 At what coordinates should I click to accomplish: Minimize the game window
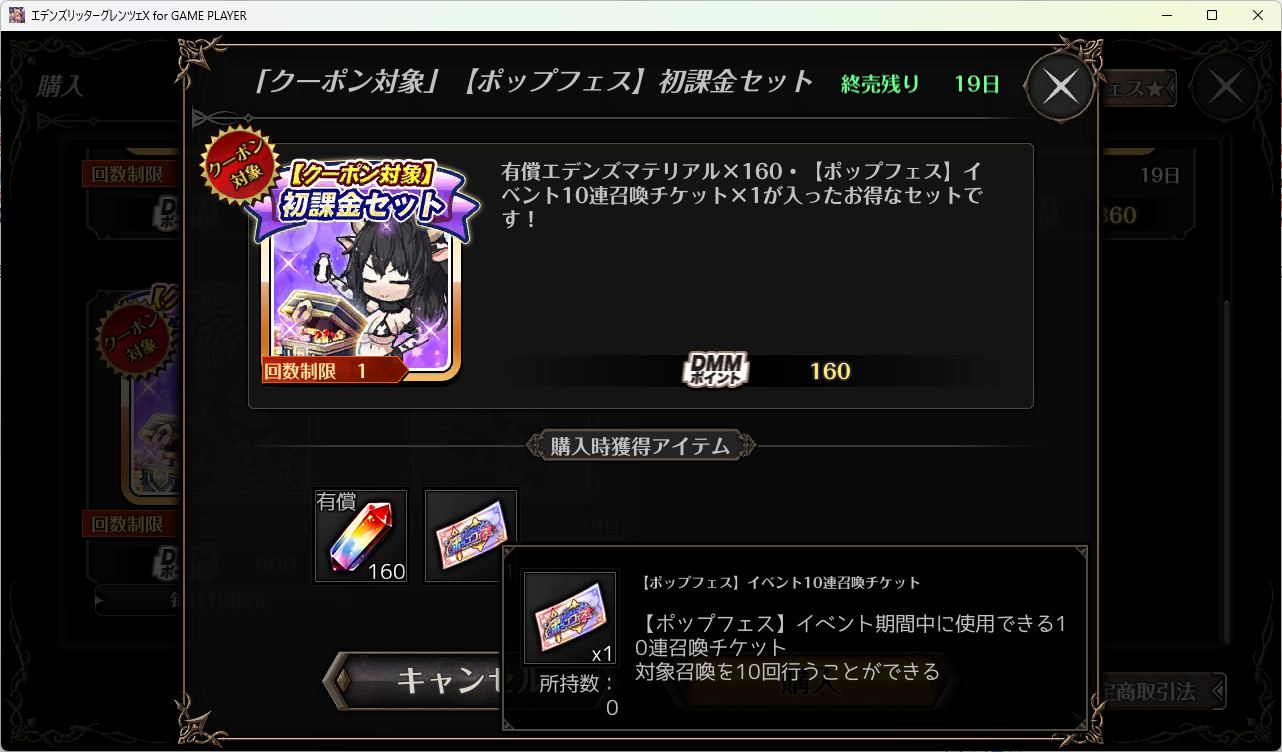[1166, 15]
